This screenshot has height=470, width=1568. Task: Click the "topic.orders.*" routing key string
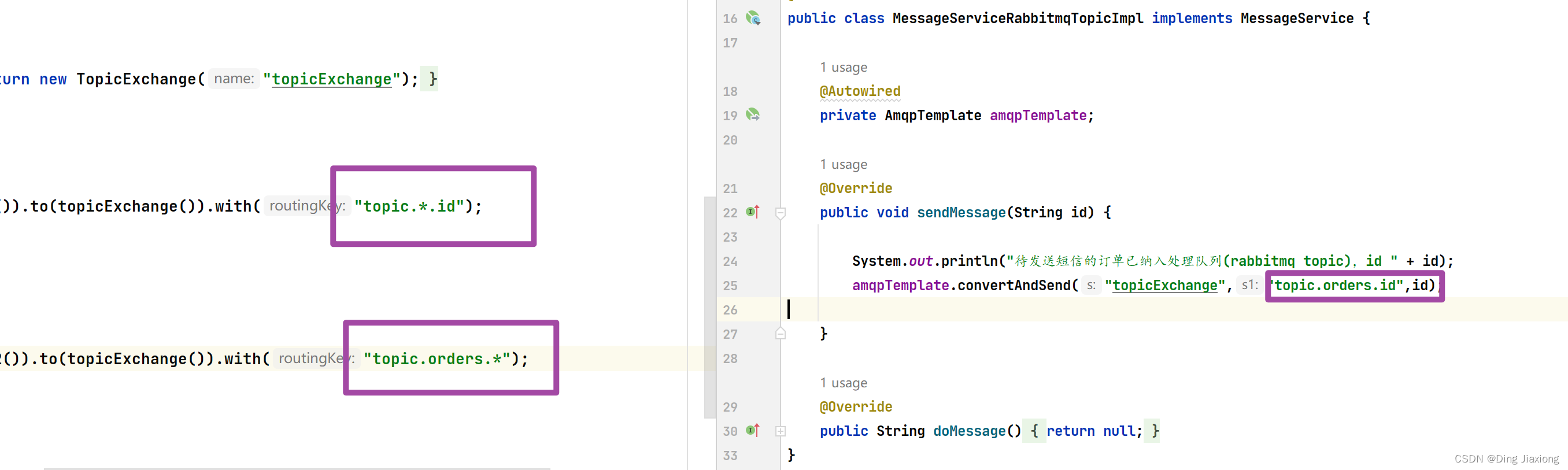coord(437,358)
